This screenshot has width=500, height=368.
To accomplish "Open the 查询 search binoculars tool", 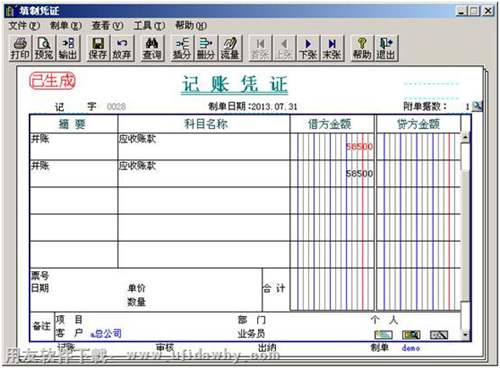I will click(152, 48).
